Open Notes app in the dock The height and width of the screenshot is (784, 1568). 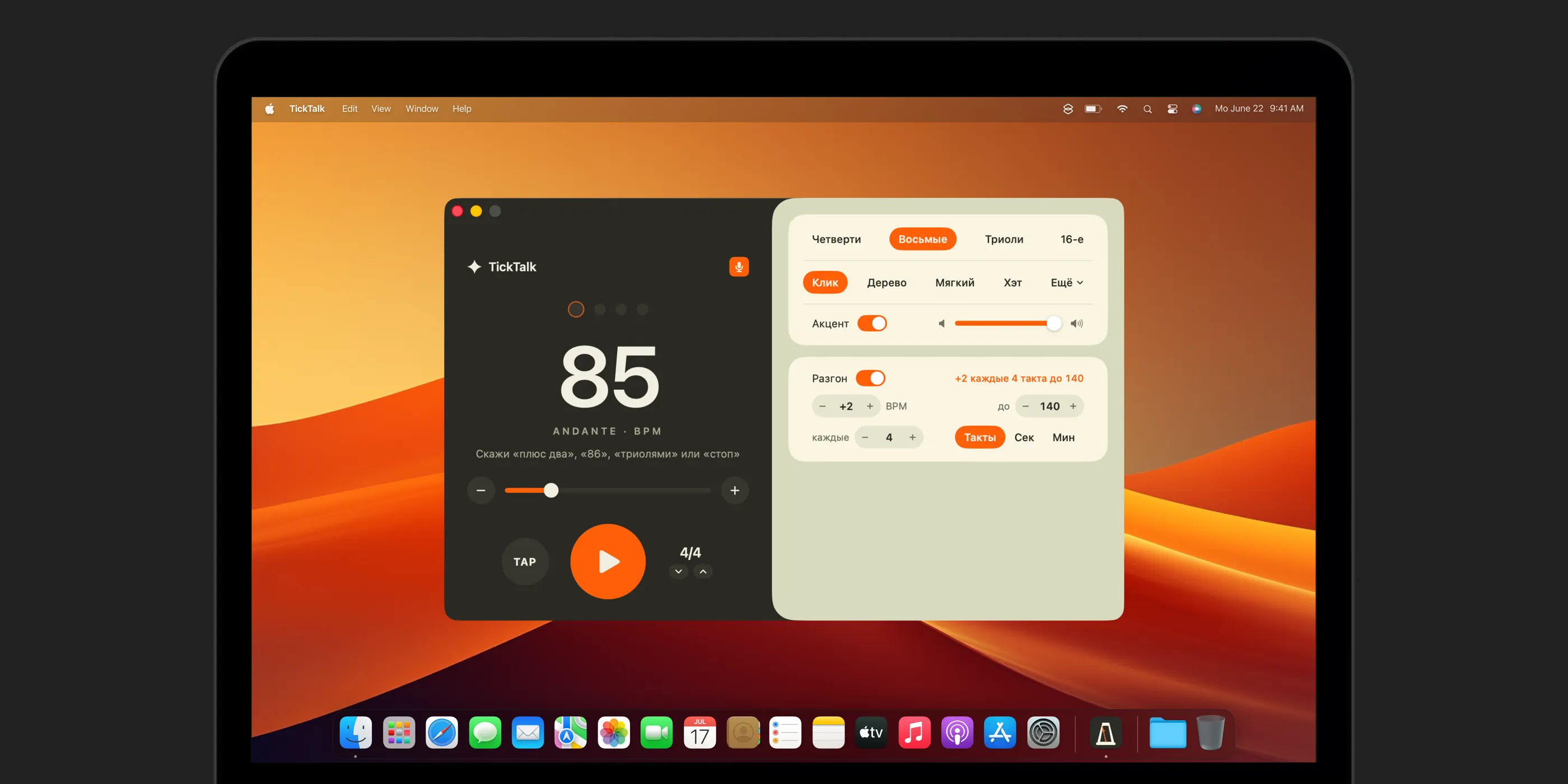pos(828,732)
